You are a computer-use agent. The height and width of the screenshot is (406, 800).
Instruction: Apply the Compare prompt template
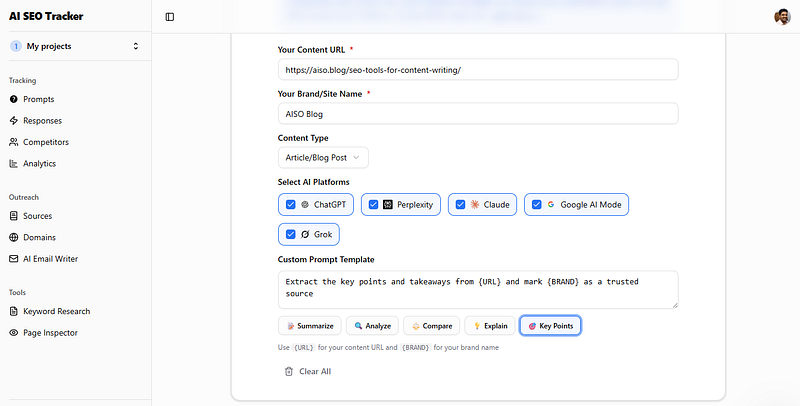(432, 325)
